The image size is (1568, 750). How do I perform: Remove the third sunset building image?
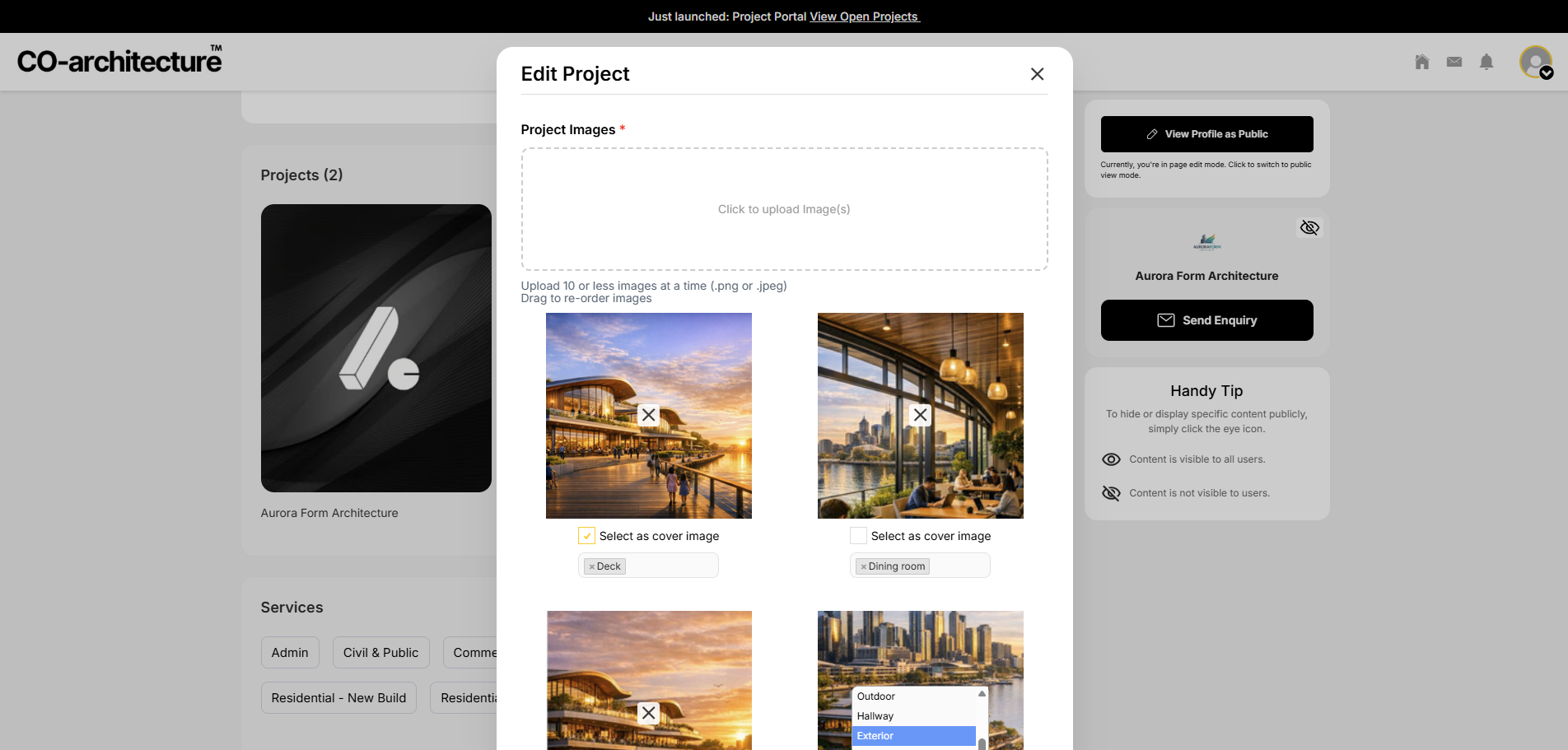649,713
